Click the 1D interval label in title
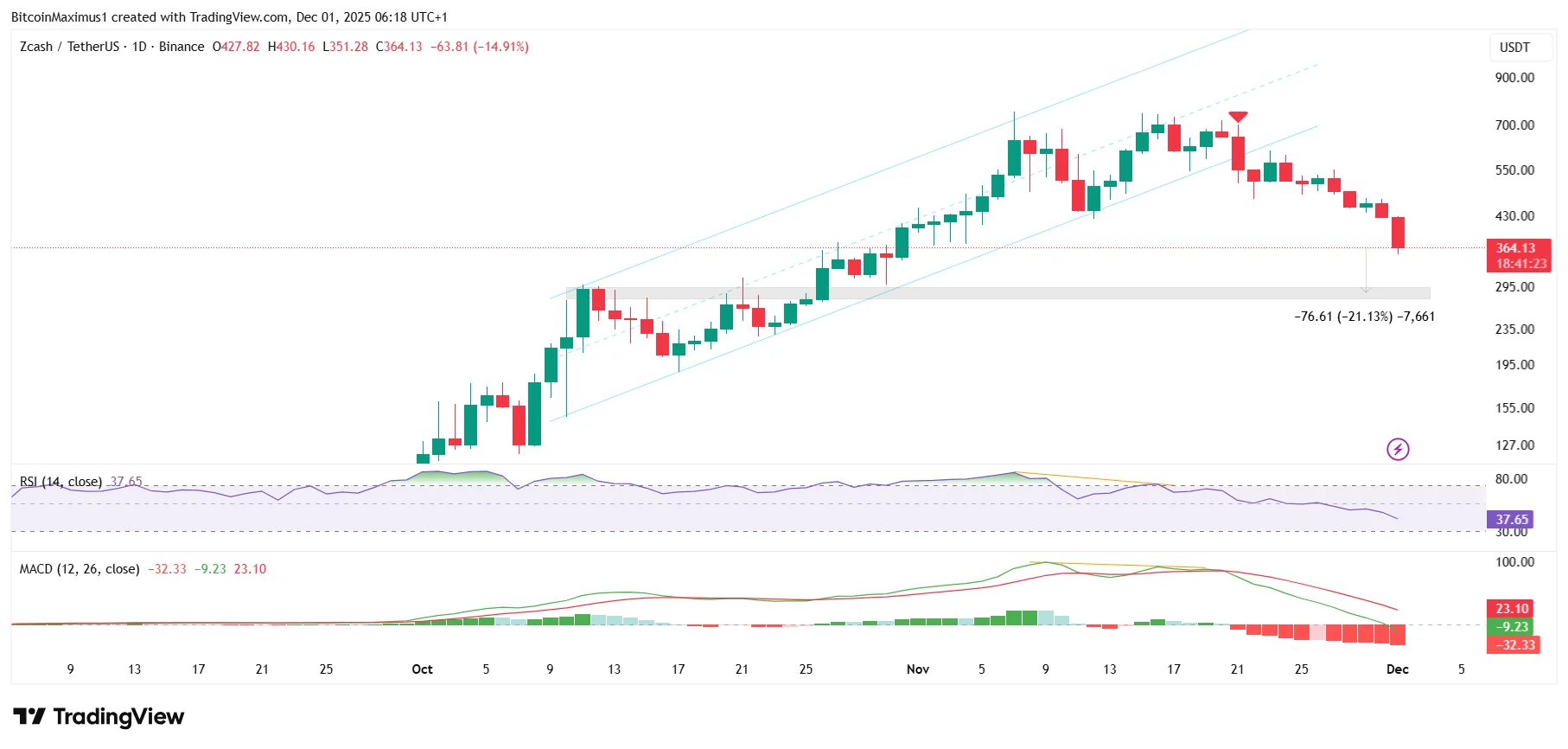This screenshot has height=749, width=1568. pos(139,47)
